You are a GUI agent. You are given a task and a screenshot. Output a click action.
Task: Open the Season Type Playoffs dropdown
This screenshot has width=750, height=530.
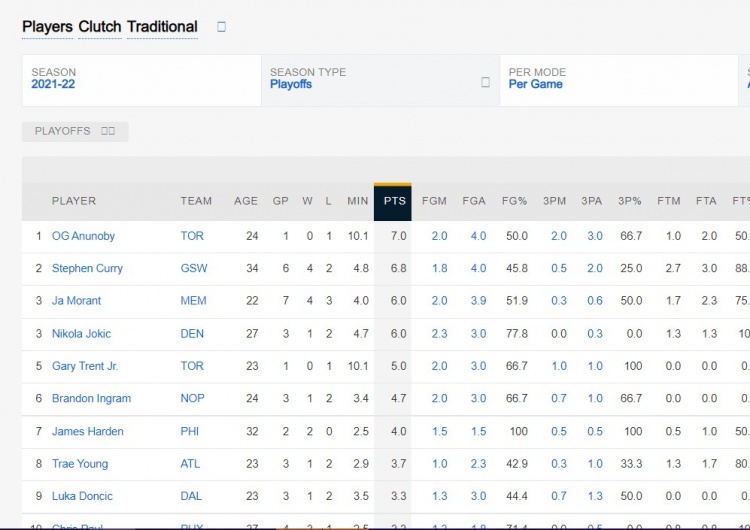click(380, 80)
